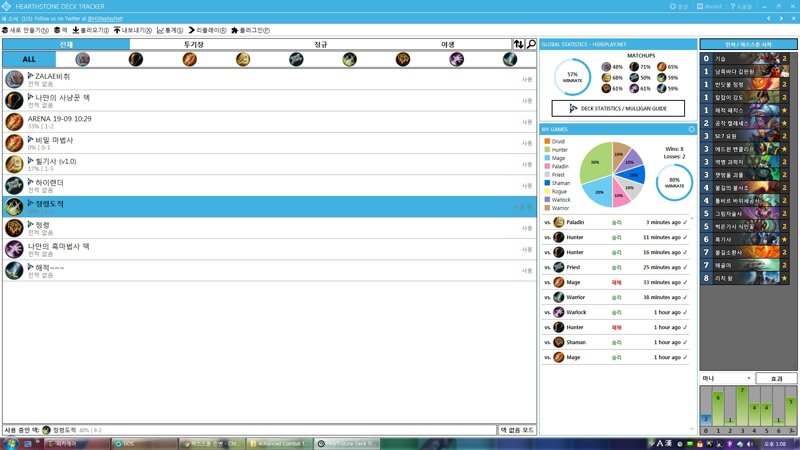Viewport: 800px width, 450px height.
Task: Click cost-8 card 리치 왕 in deck list
Action: click(745, 278)
